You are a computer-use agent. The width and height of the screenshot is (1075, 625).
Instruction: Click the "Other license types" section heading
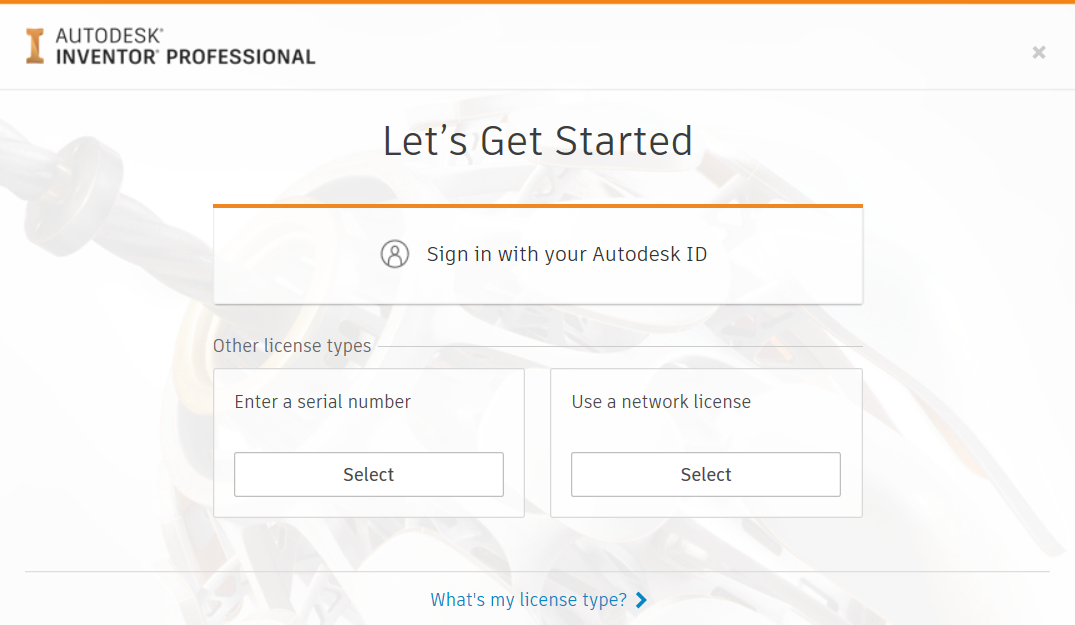click(291, 345)
